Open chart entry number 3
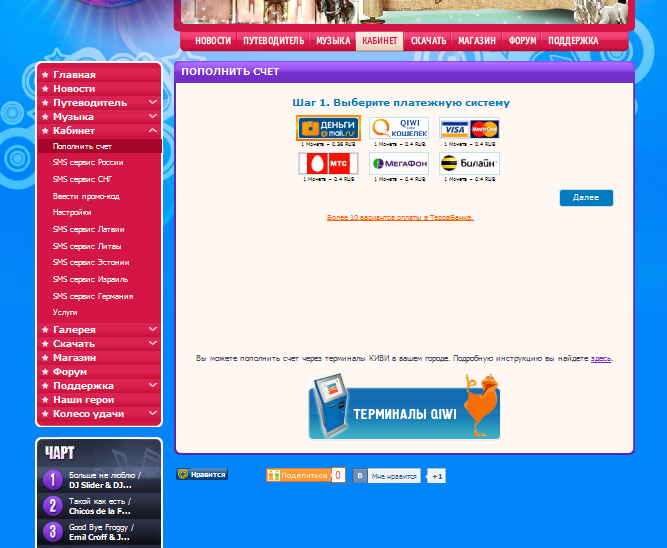Screen dimensions: 667x548 [52, 532]
